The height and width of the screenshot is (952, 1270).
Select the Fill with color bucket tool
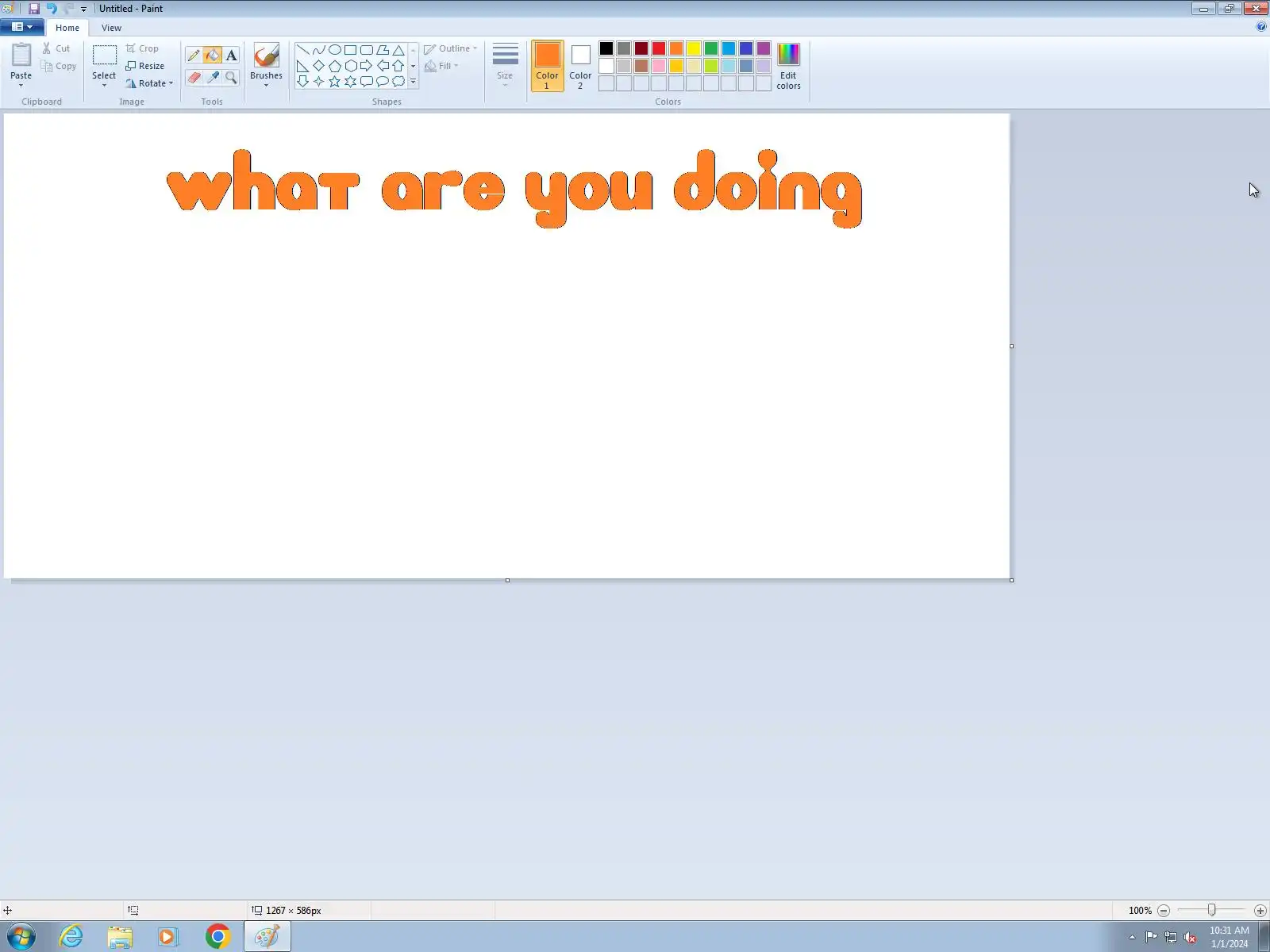(x=212, y=56)
